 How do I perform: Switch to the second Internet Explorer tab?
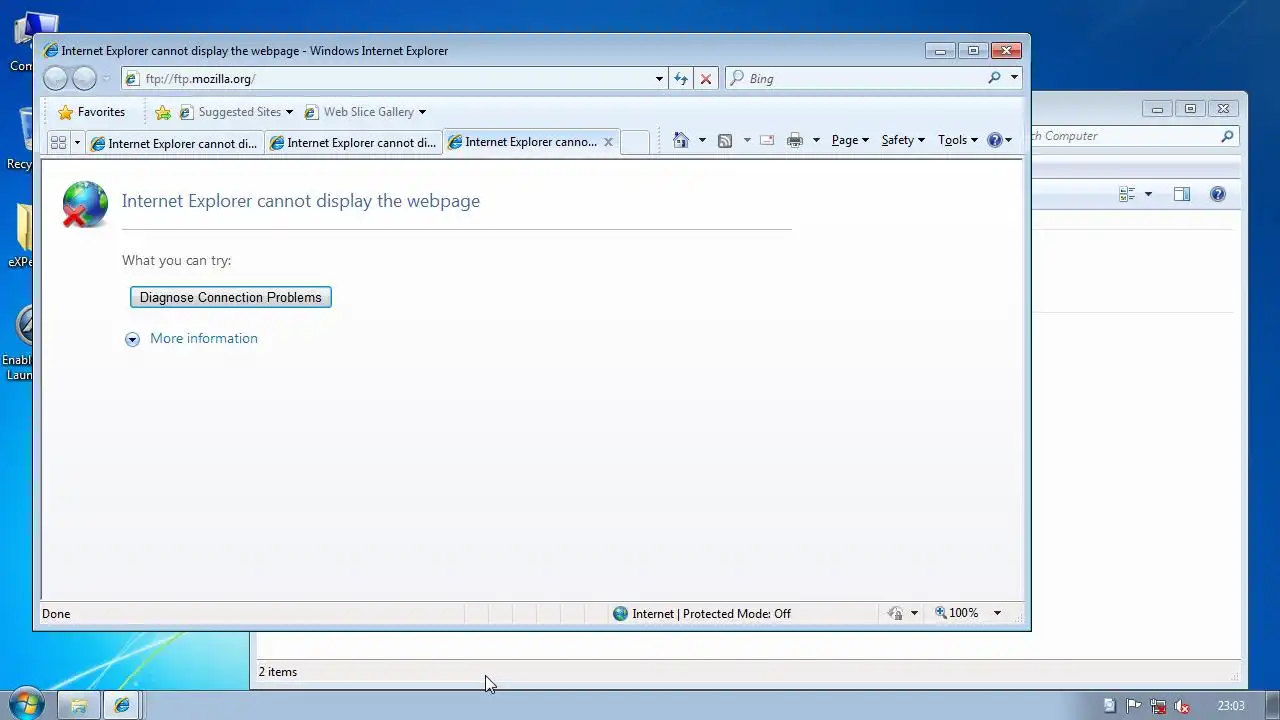point(353,143)
